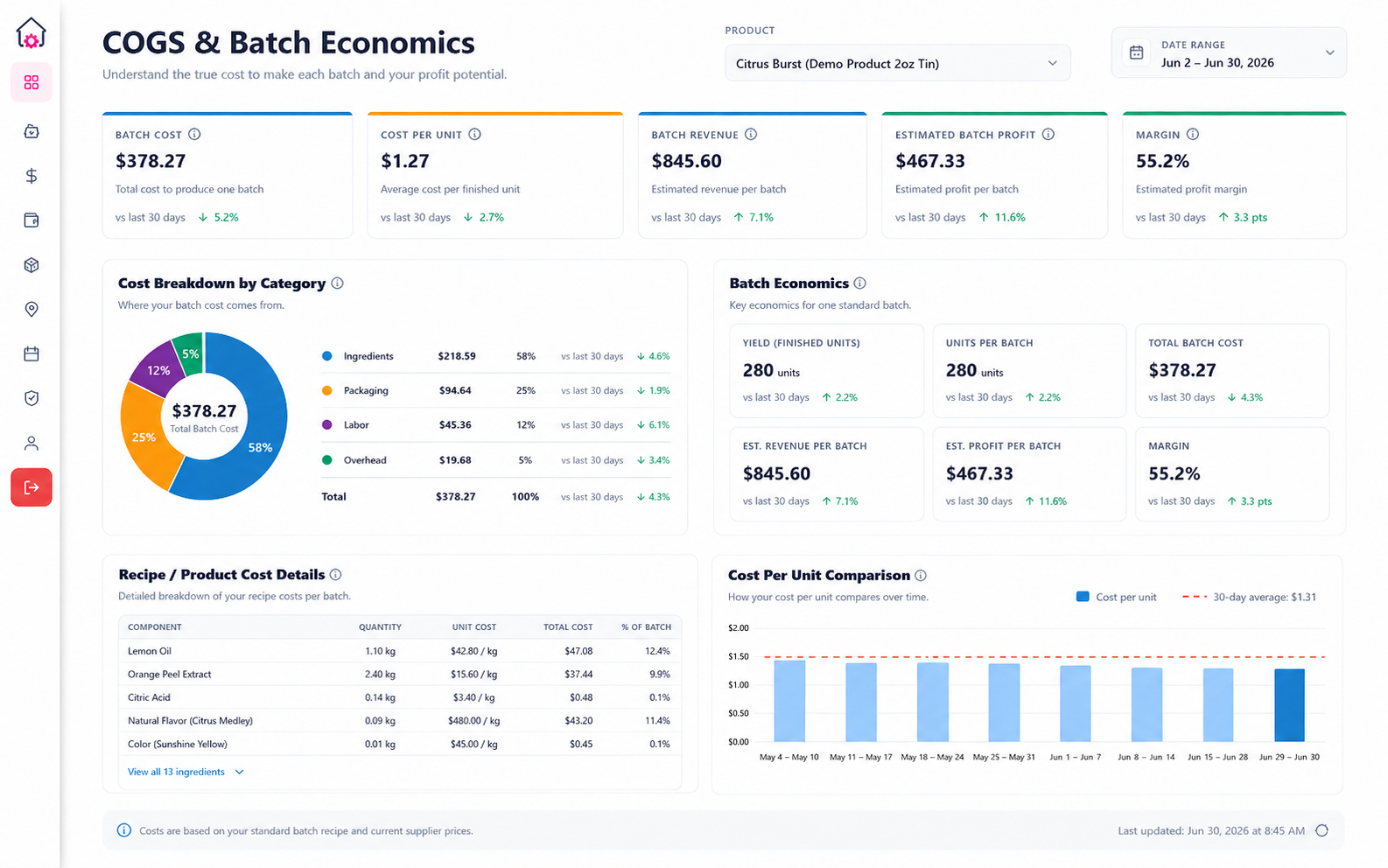Viewport: 1388px width, 868px height.
Task: Click the % OF BATCH column header
Action: pyautogui.click(x=646, y=627)
